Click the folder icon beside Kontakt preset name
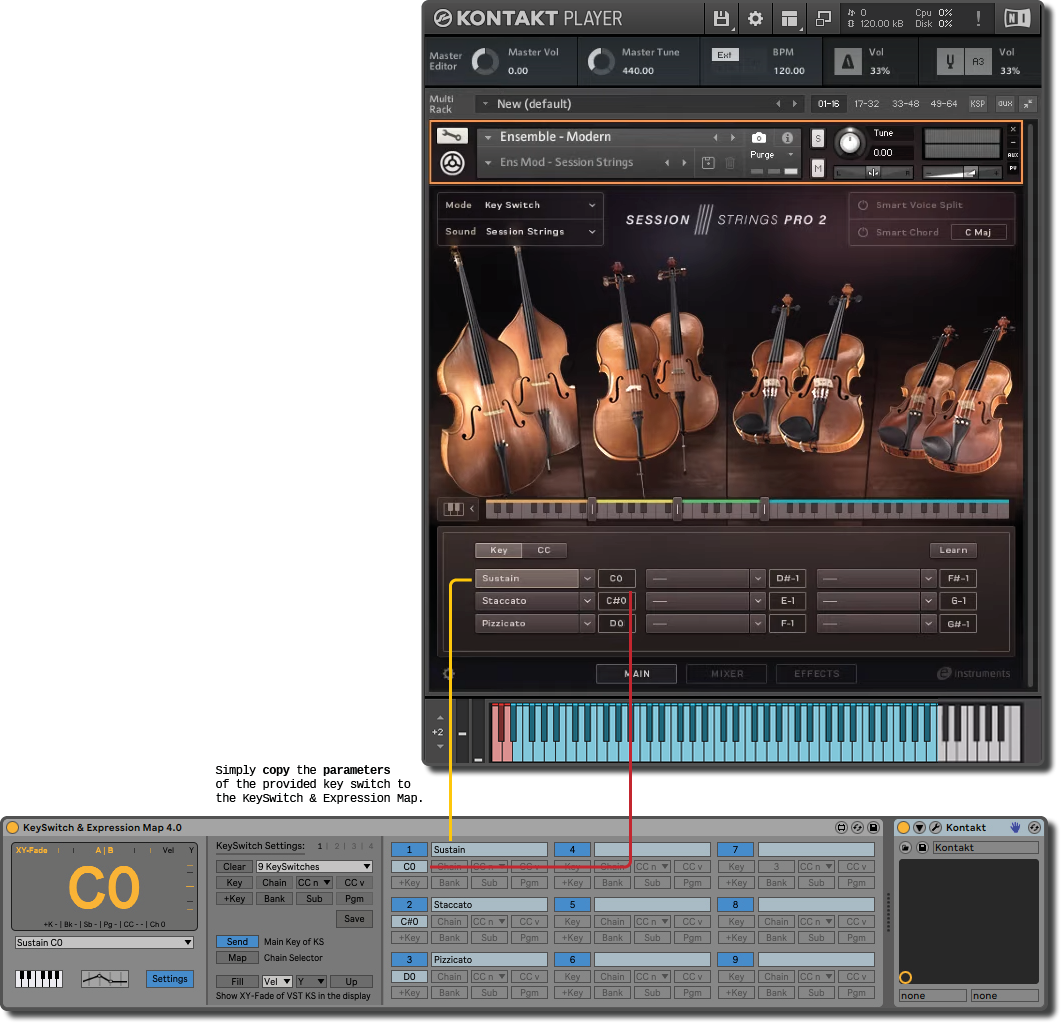This screenshot has width=1061, height=1024. tap(905, 848)
